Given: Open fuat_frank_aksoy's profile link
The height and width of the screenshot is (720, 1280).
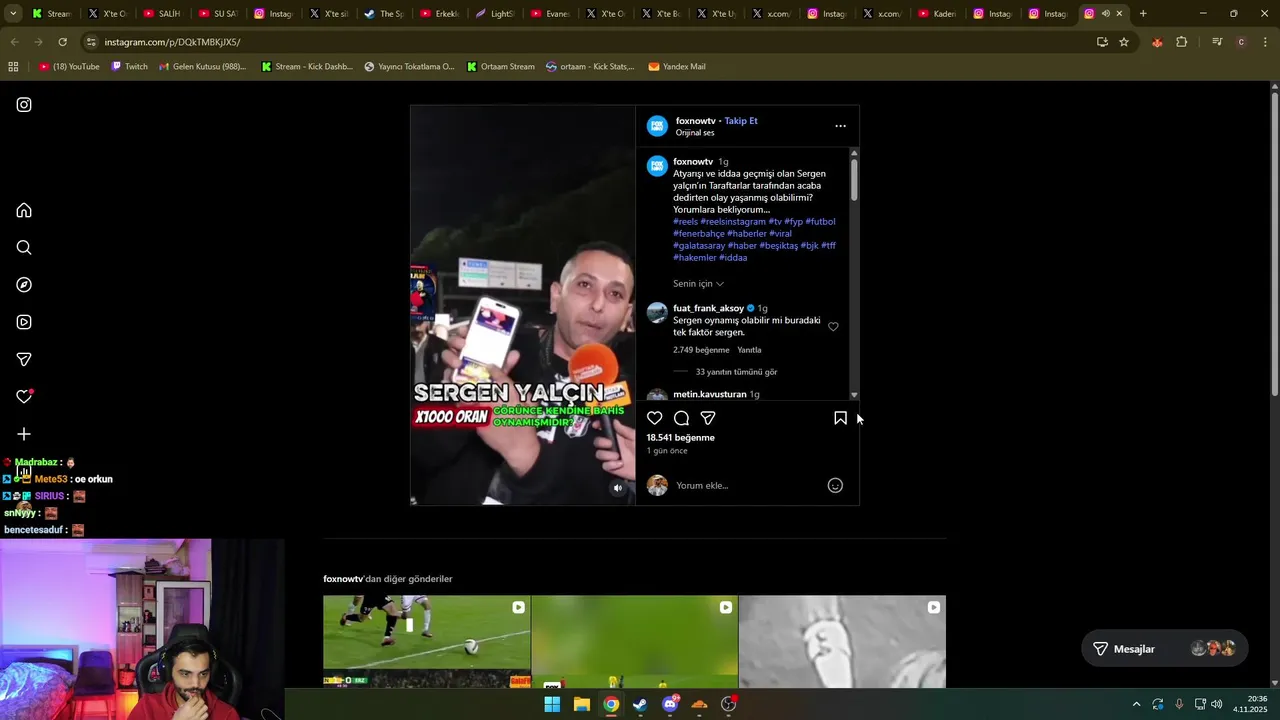Looking at the screenshot, I should pyautogui.click(x=708, y=308).
